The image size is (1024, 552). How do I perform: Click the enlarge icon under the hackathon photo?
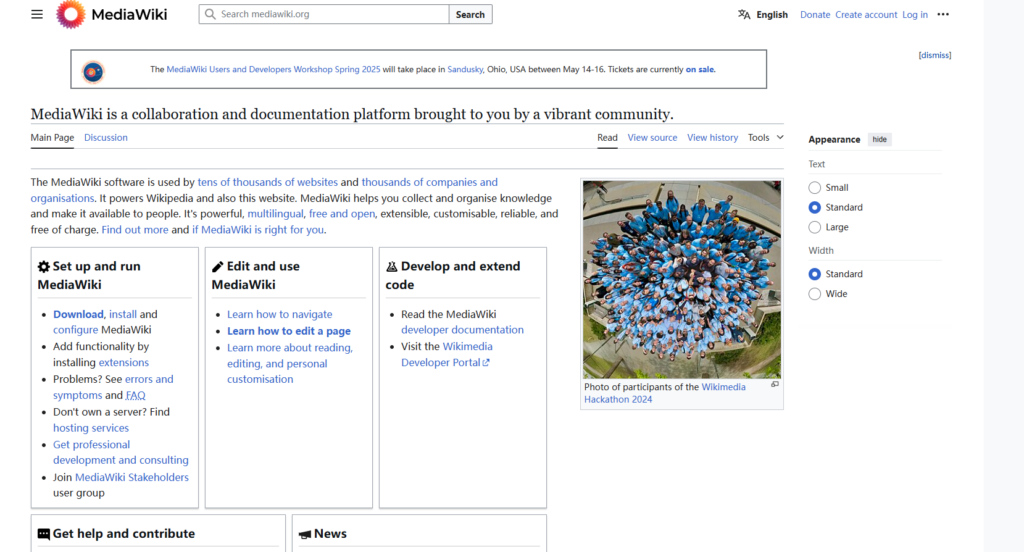(774, 385)
